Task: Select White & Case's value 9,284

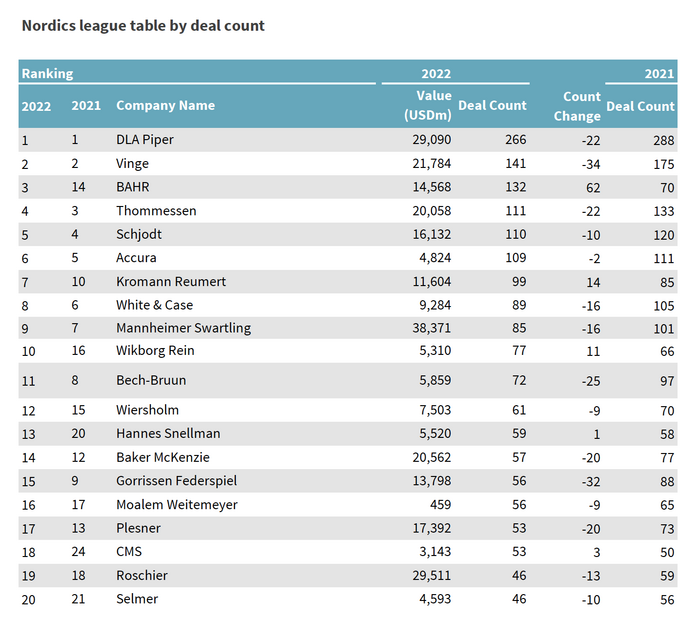Action: pyautogui.click(x=435, y=306)
